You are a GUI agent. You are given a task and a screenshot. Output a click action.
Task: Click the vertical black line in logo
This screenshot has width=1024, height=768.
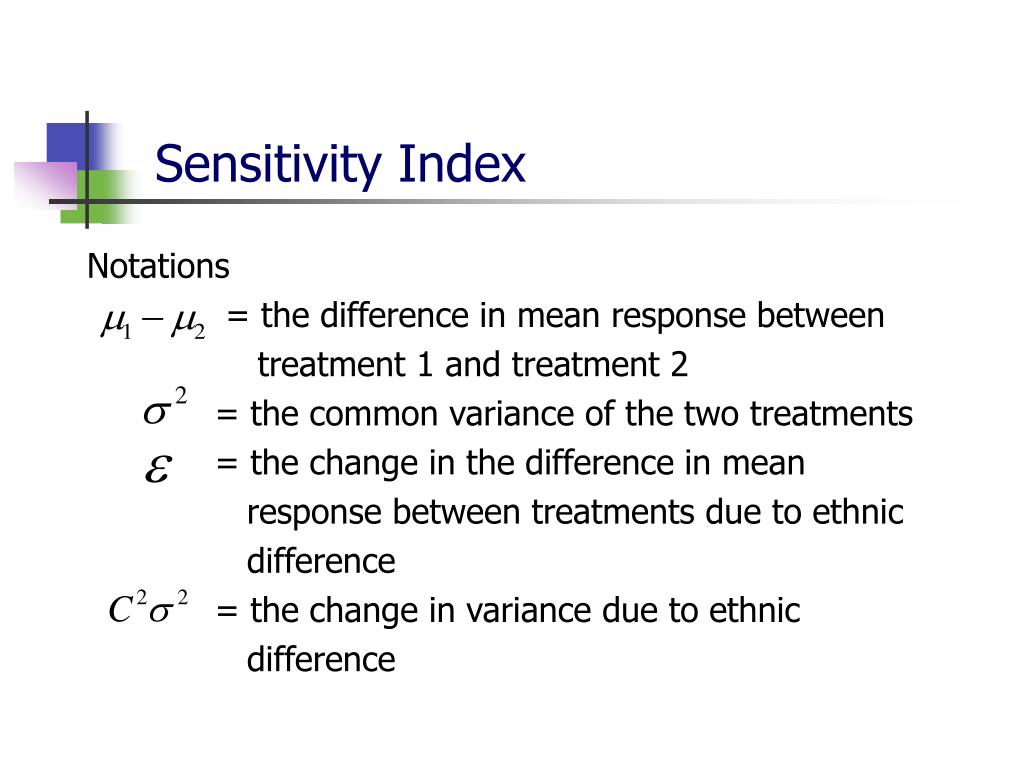[x=87, y=170]
